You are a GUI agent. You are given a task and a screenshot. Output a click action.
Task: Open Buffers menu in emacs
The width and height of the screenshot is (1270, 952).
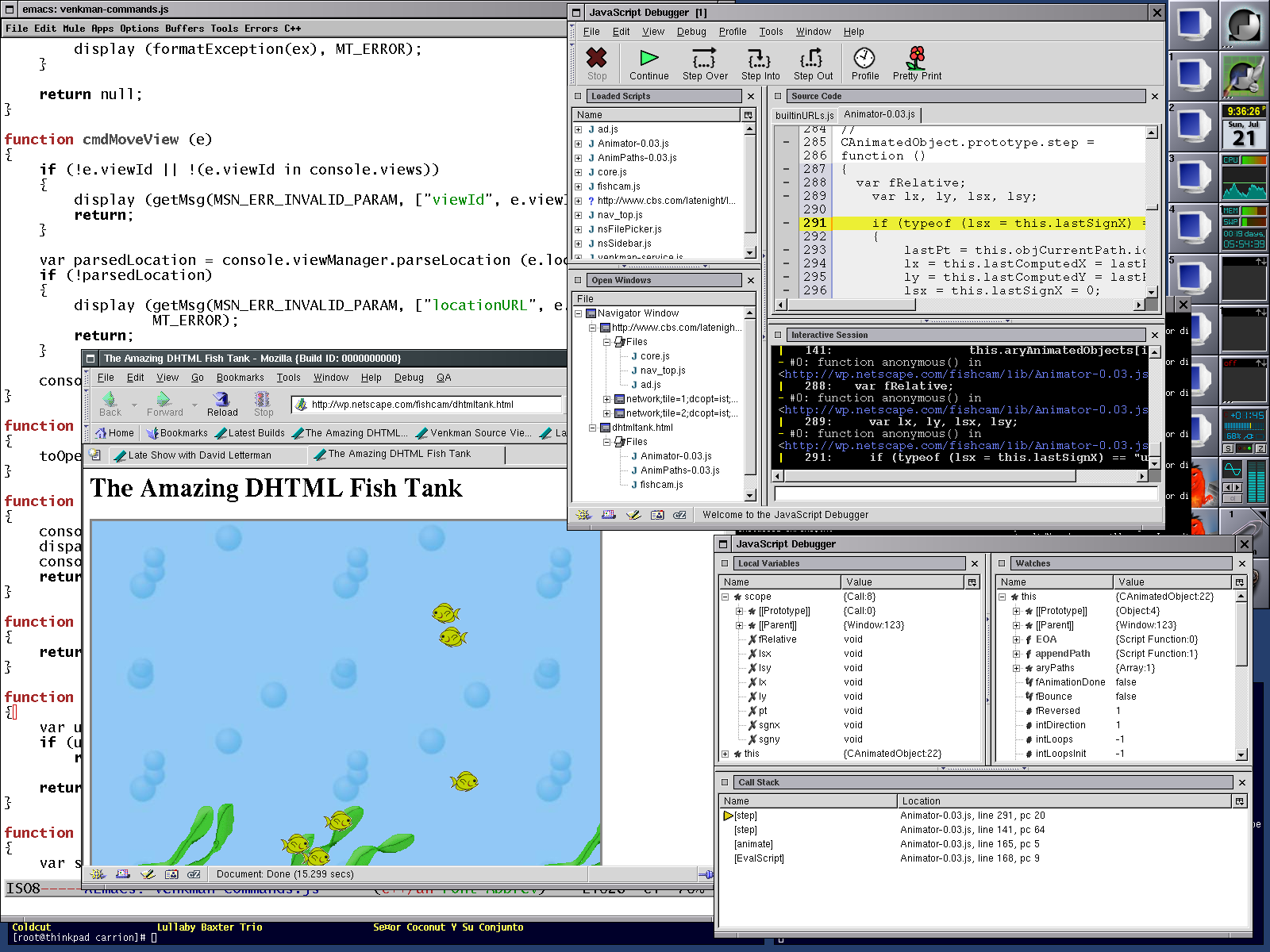click(x=184, y=29)
